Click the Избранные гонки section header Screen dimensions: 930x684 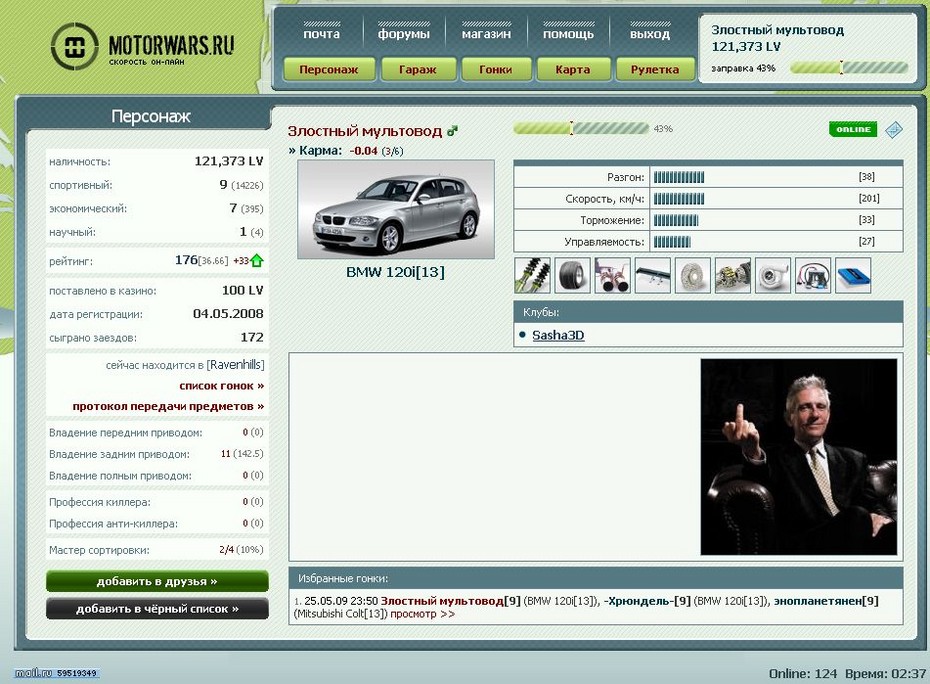click(x=596, y=578)
